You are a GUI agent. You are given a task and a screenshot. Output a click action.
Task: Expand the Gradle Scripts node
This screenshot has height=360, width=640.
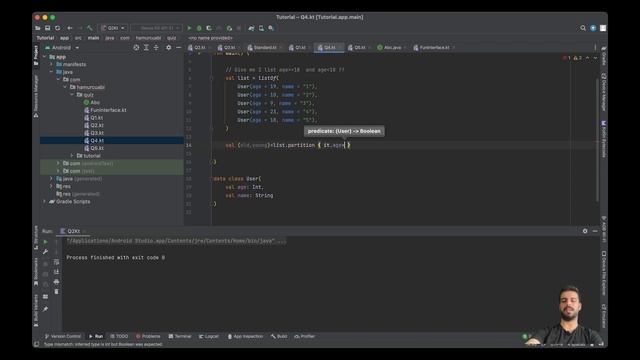tap(44, 202)
